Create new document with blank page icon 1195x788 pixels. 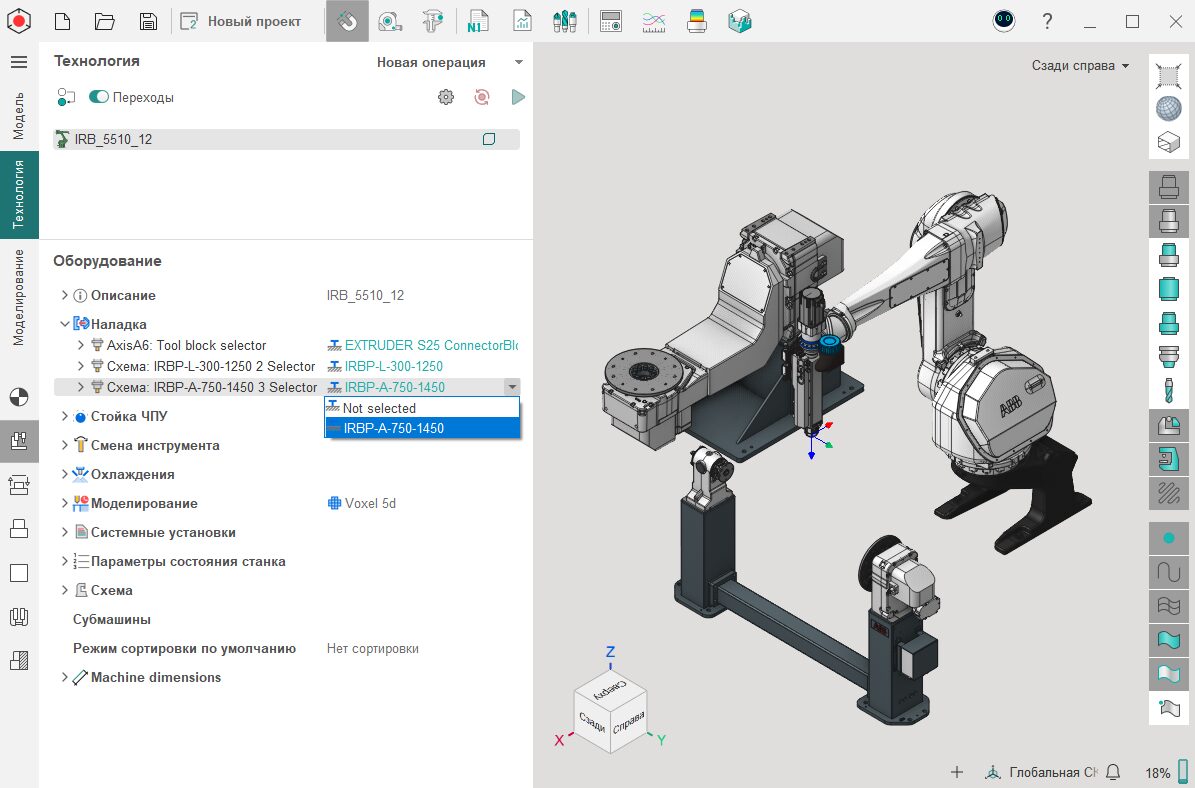point(62,21)
